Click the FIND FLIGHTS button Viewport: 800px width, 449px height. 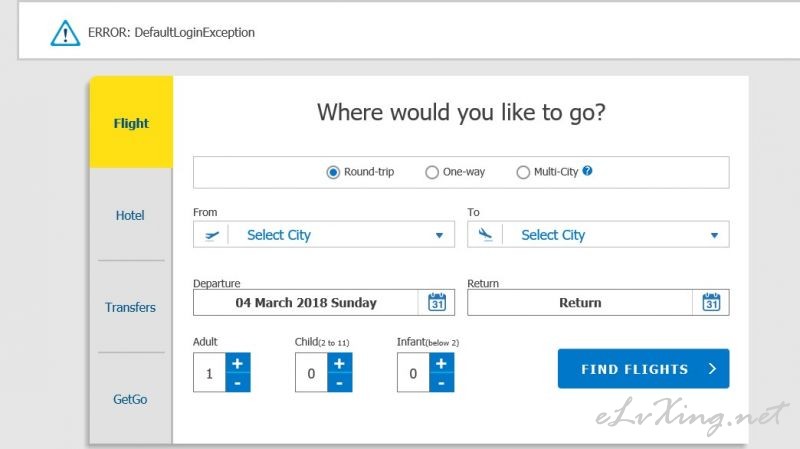pos(643,368)
